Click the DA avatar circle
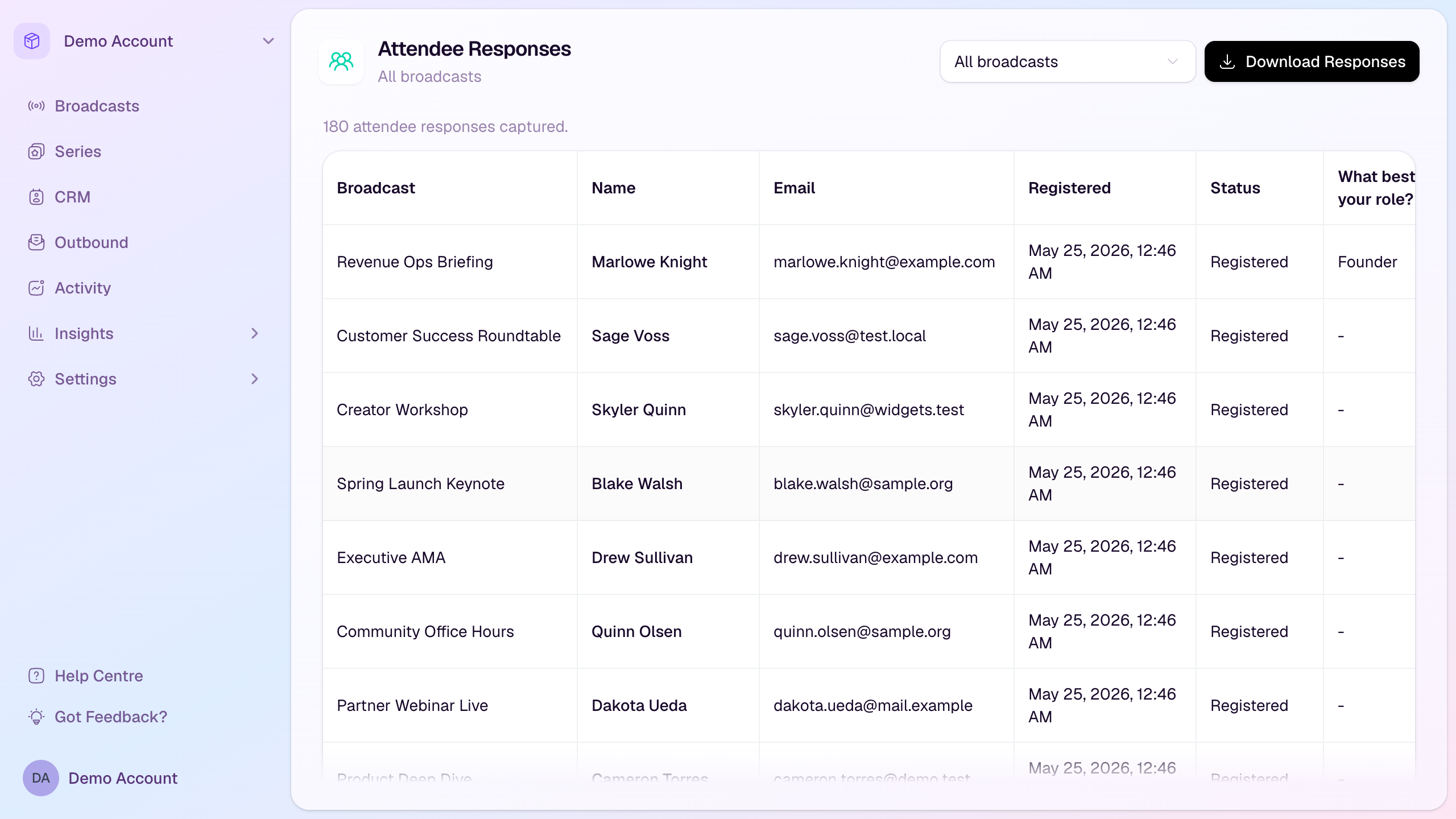 (41, 778)
